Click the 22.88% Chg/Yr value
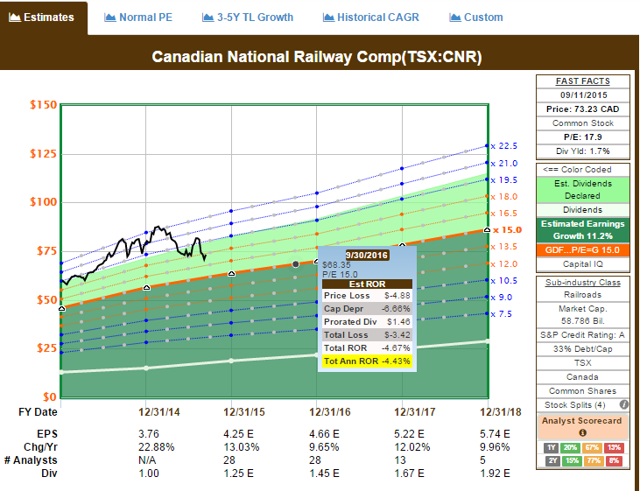Viewport: 640px width, 491px height. tap(156, 447)
